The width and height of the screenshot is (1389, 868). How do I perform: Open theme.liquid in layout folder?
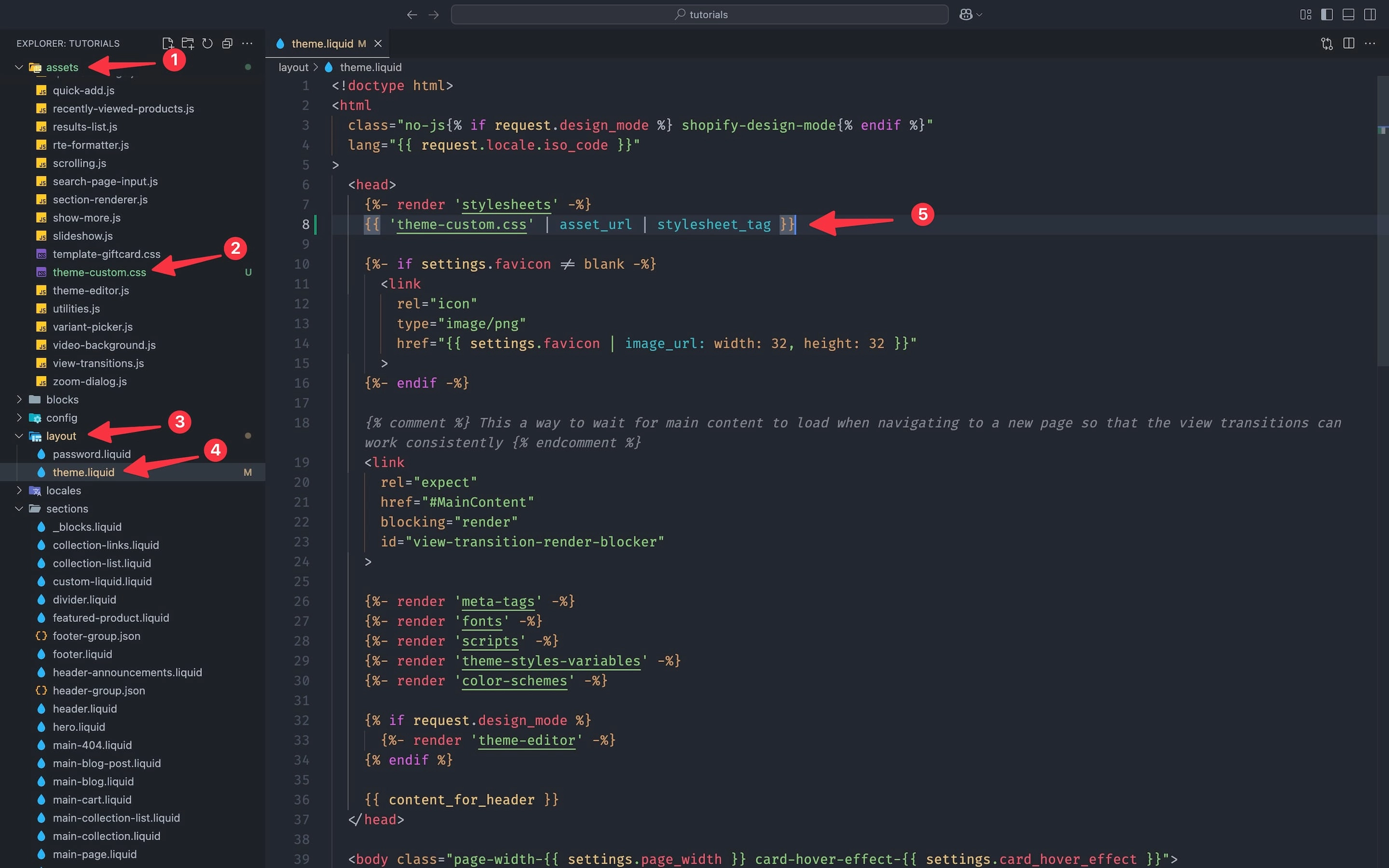coord(83,473)
